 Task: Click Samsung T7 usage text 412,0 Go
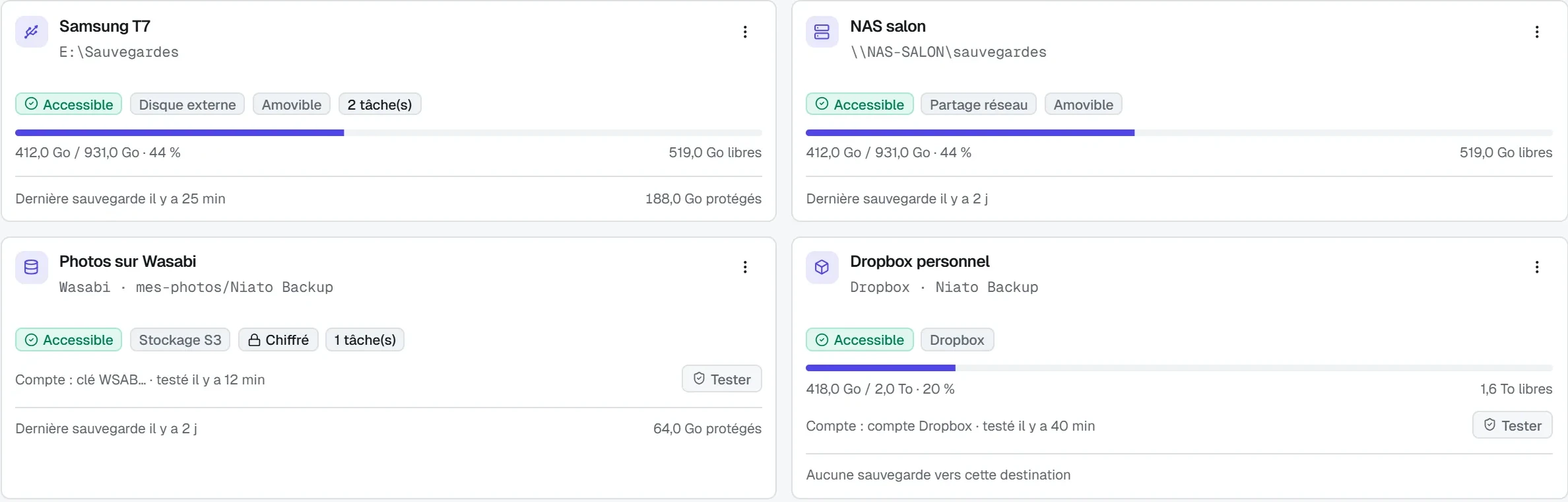[98, 153]
